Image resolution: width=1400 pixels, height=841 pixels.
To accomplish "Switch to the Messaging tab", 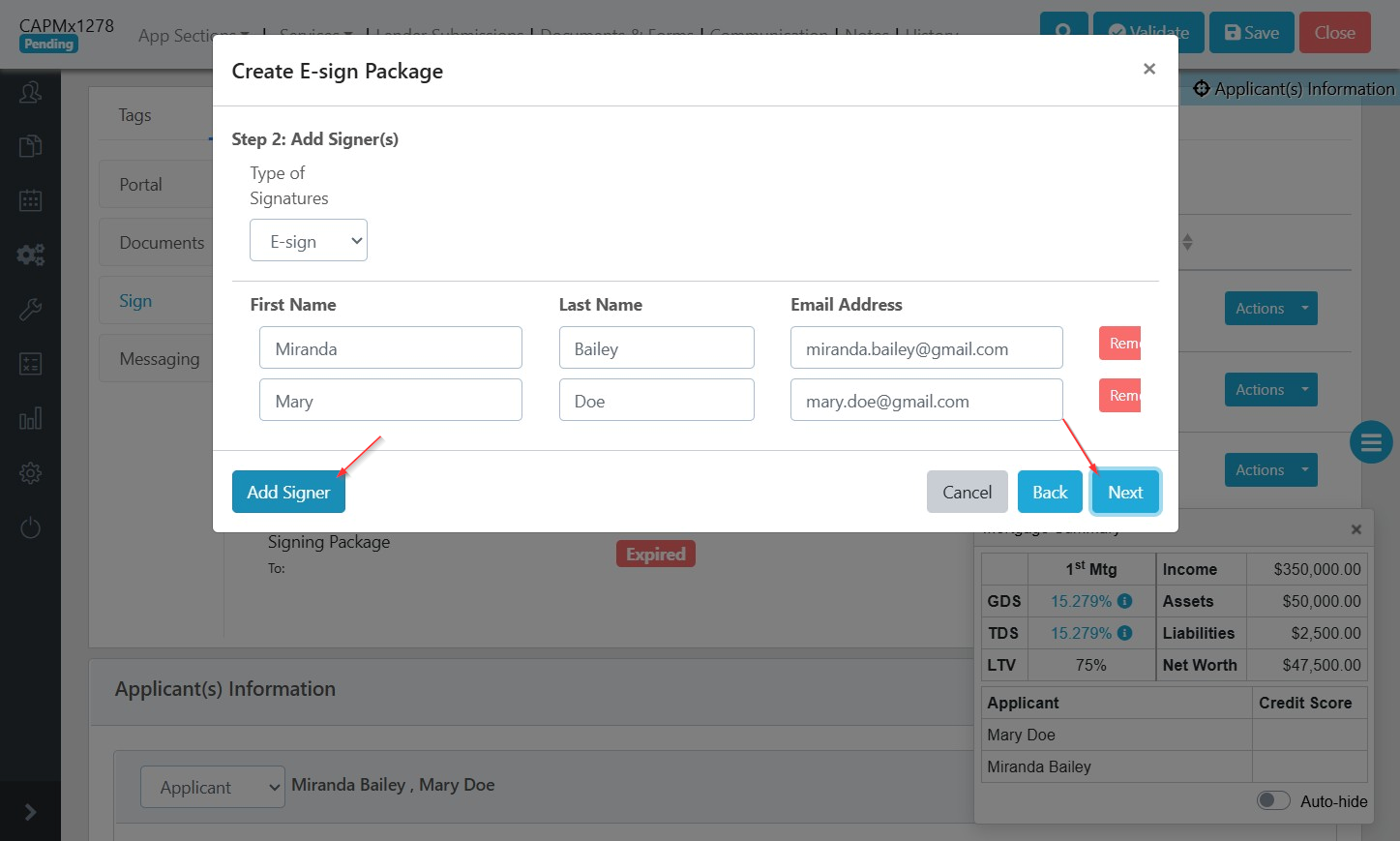I will (159, 359).
